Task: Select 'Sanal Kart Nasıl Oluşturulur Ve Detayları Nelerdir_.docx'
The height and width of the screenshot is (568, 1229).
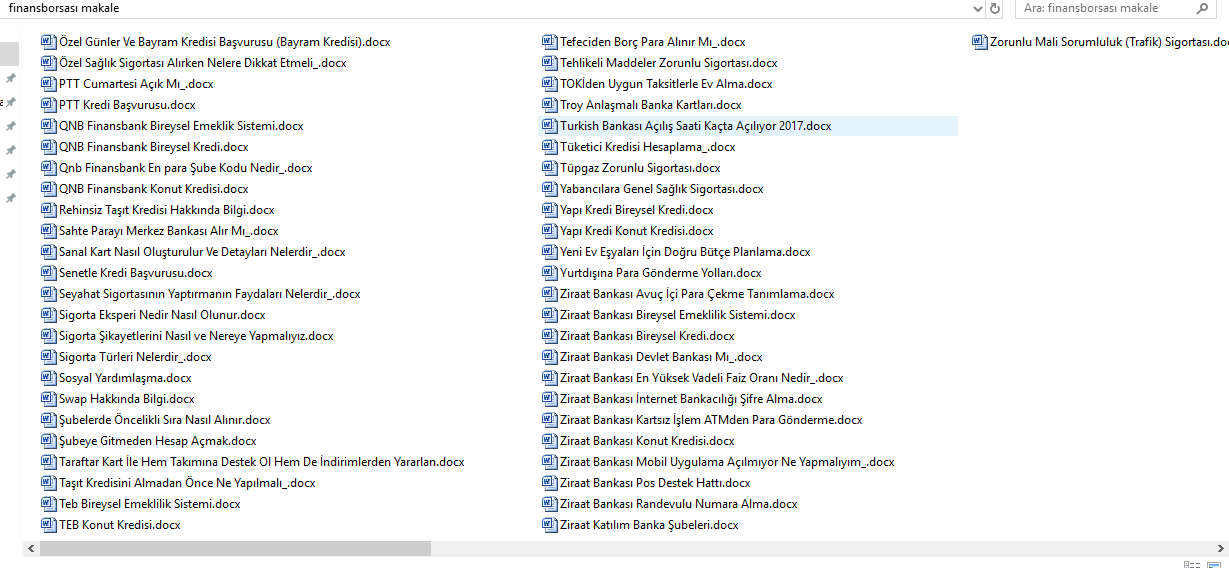Action: pos(202,252)
